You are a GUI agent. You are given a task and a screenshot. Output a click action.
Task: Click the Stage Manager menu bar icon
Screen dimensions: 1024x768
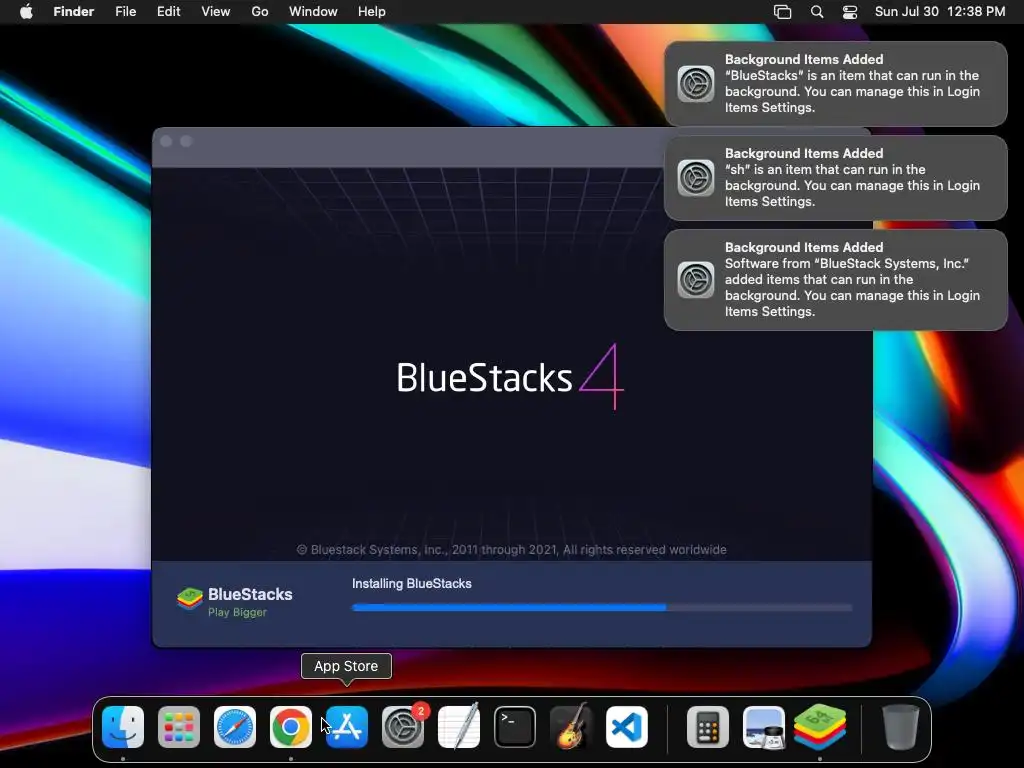click(782, 12)
